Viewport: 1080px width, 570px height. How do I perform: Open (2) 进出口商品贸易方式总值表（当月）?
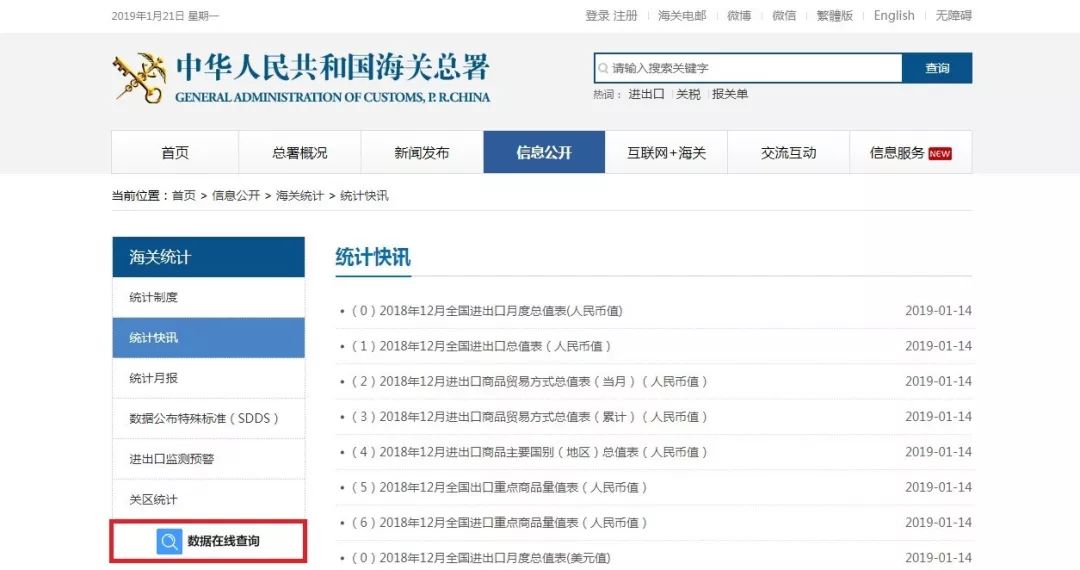pos(530,381)
